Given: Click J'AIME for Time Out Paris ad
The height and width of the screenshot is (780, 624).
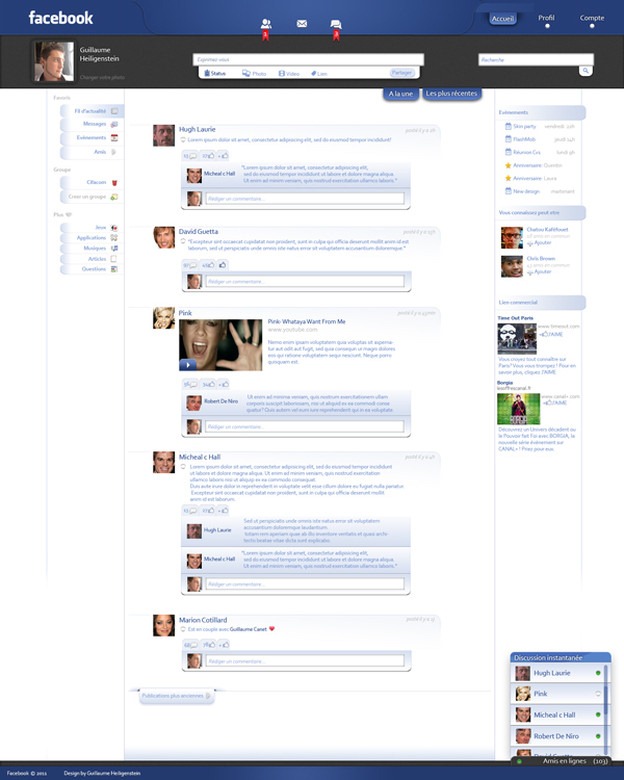Looking at the screenshot, I should point(552,334).
